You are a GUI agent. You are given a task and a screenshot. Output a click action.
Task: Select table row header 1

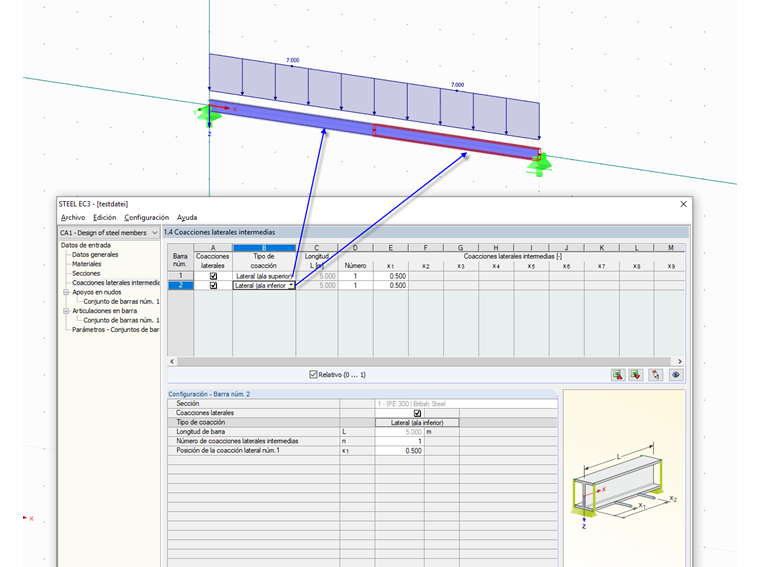coord(180,276)
